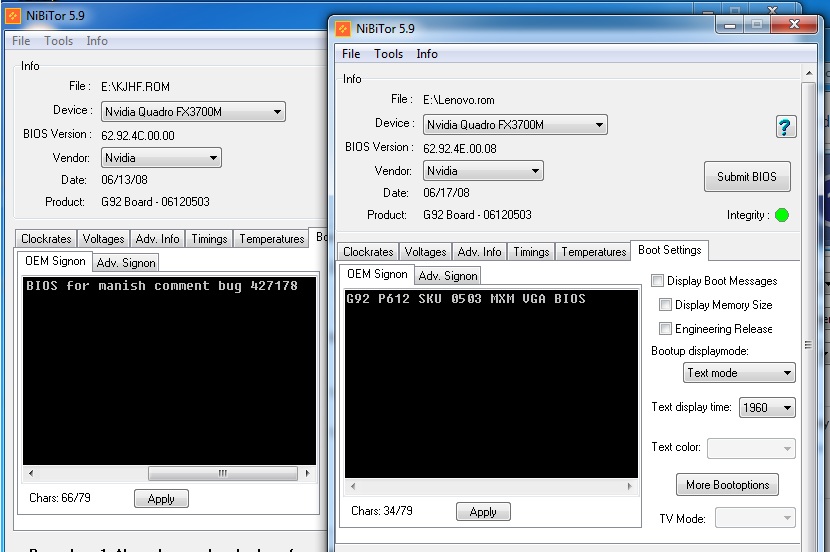The height and width of the screenshot is (552, 830).
Task: Open Tools menu in front NiBiTor window
Action: coord(388,54)
